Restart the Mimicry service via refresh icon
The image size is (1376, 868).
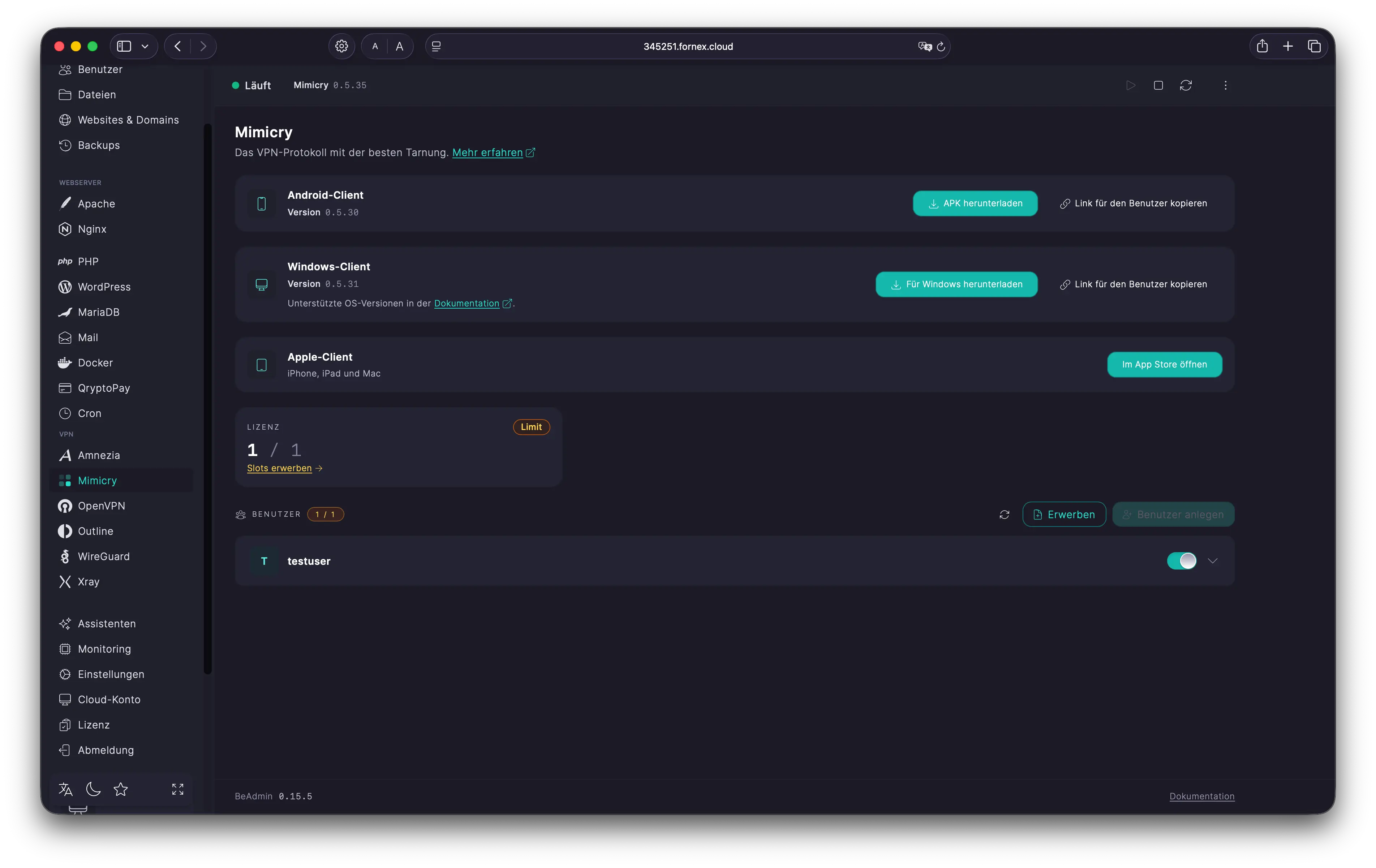(x=1186, y=85)
